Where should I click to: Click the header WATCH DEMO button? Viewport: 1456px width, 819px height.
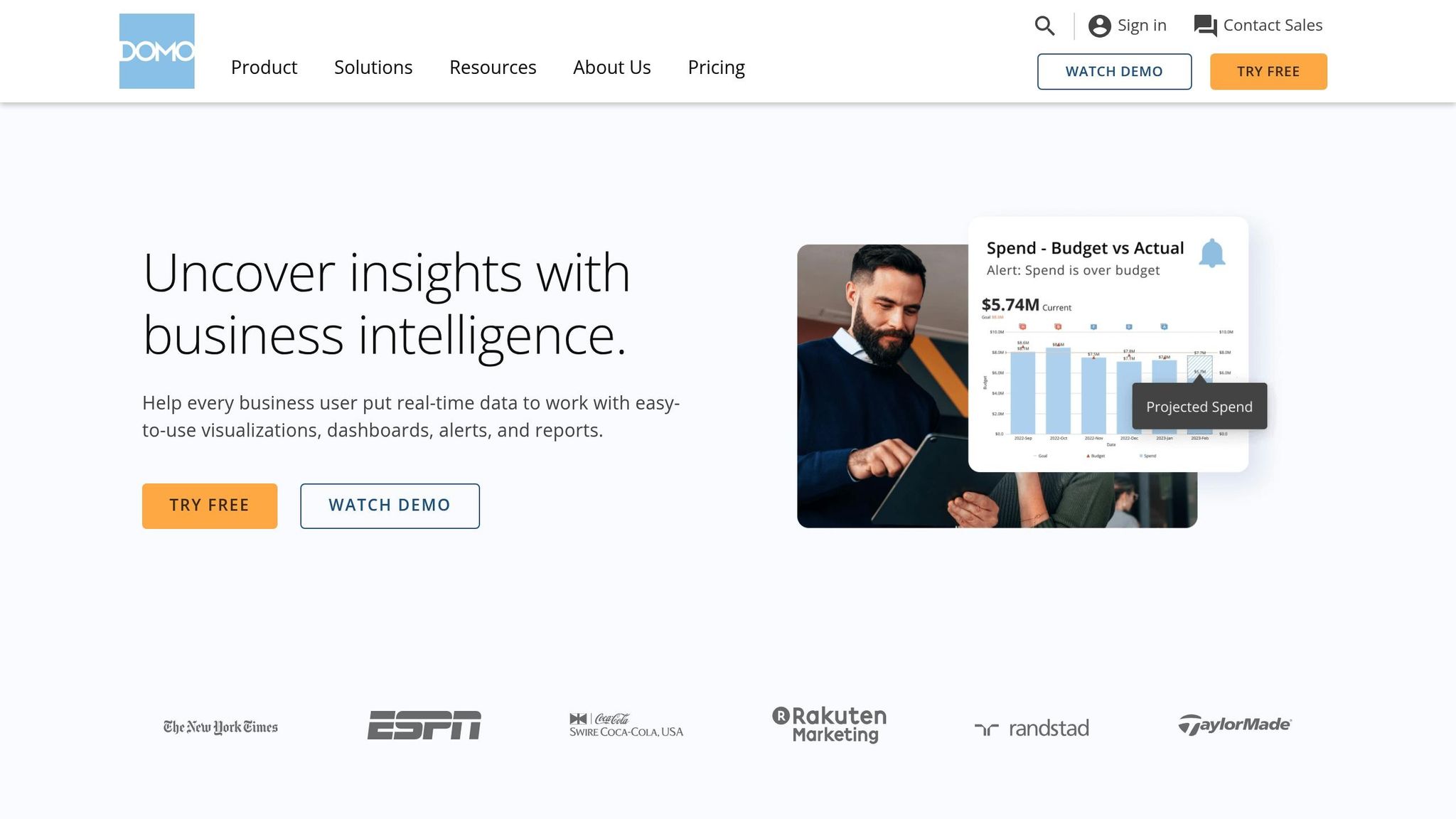1114,72
